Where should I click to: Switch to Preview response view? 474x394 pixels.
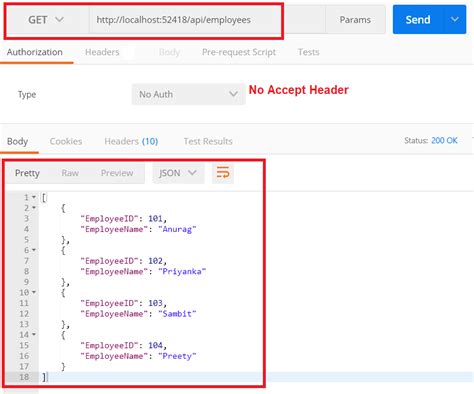coord(117,173)
